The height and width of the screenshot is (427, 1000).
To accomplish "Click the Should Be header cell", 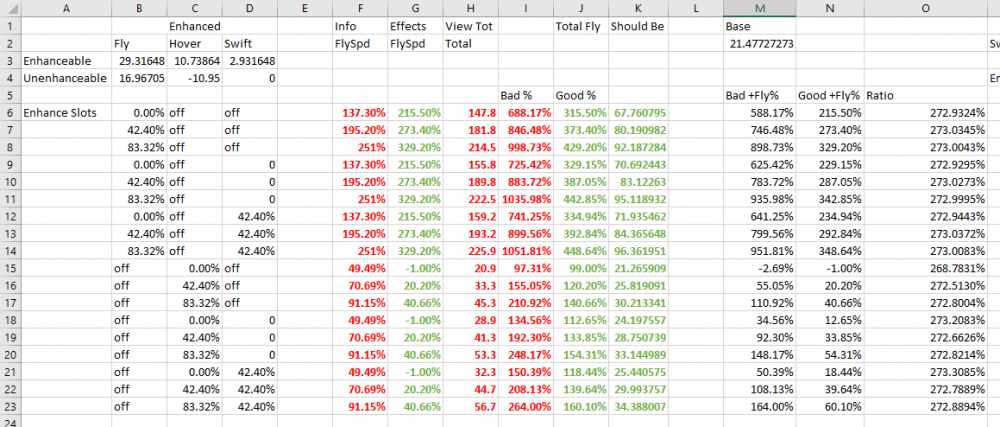I will pyautogui.click(x=637, y=26).
